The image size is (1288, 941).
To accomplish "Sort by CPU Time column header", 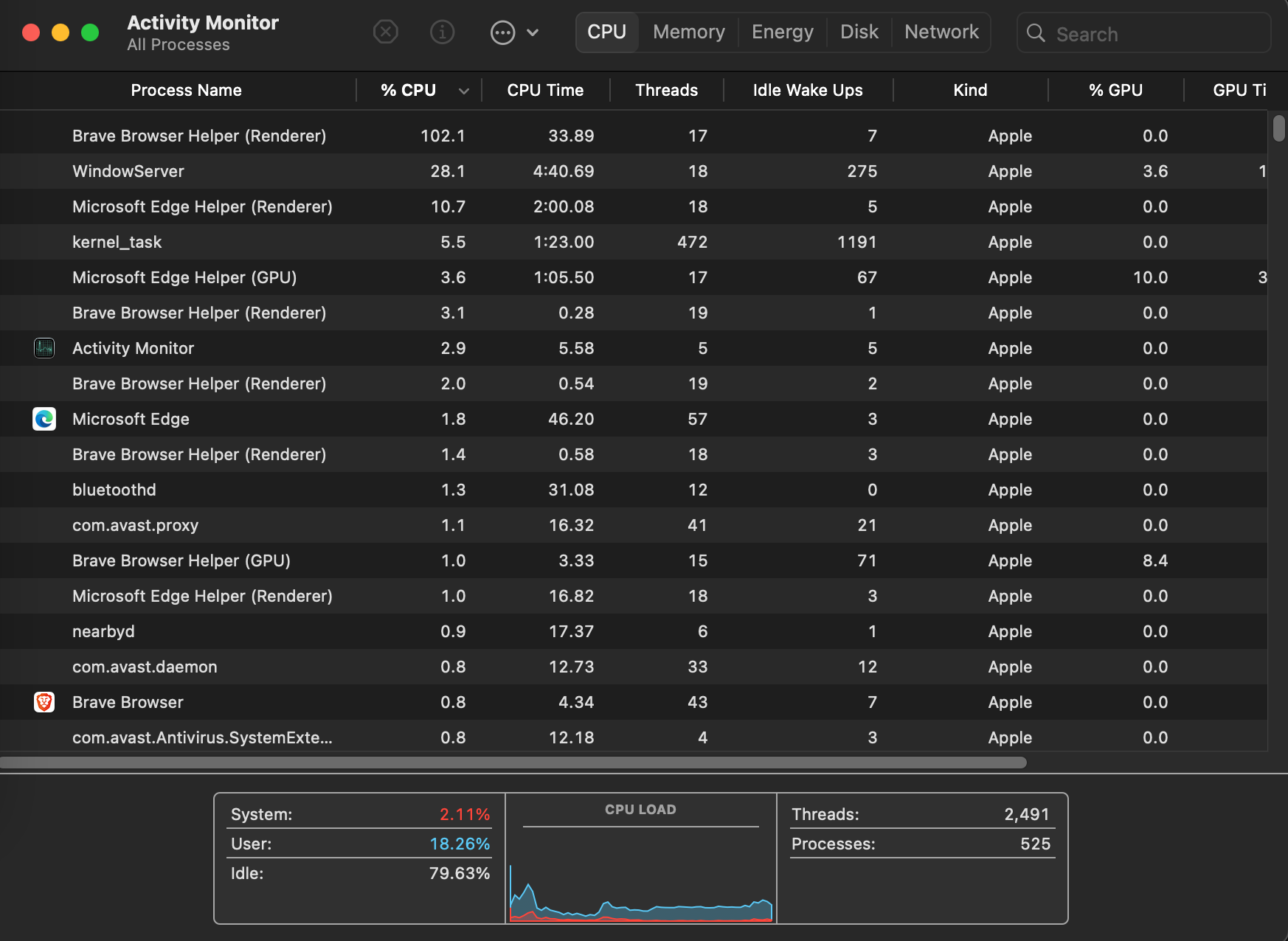I will click(x=545, y=90).
